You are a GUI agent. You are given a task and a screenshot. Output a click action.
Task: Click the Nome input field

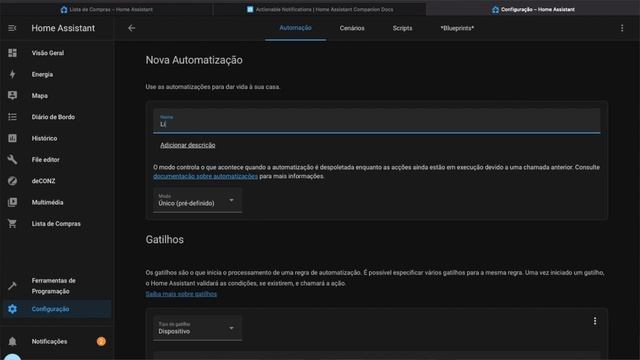point(376,121)
